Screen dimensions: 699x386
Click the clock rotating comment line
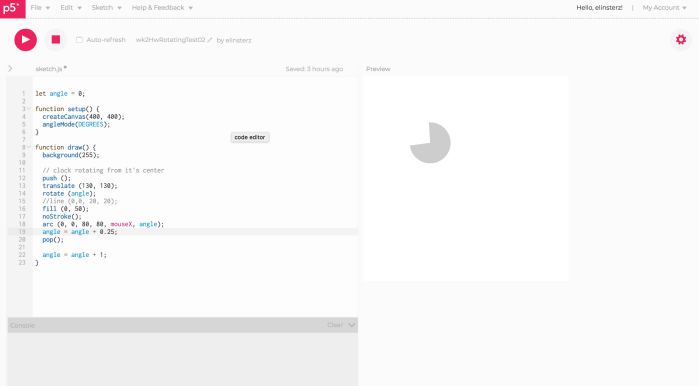[x=103, y=170]
